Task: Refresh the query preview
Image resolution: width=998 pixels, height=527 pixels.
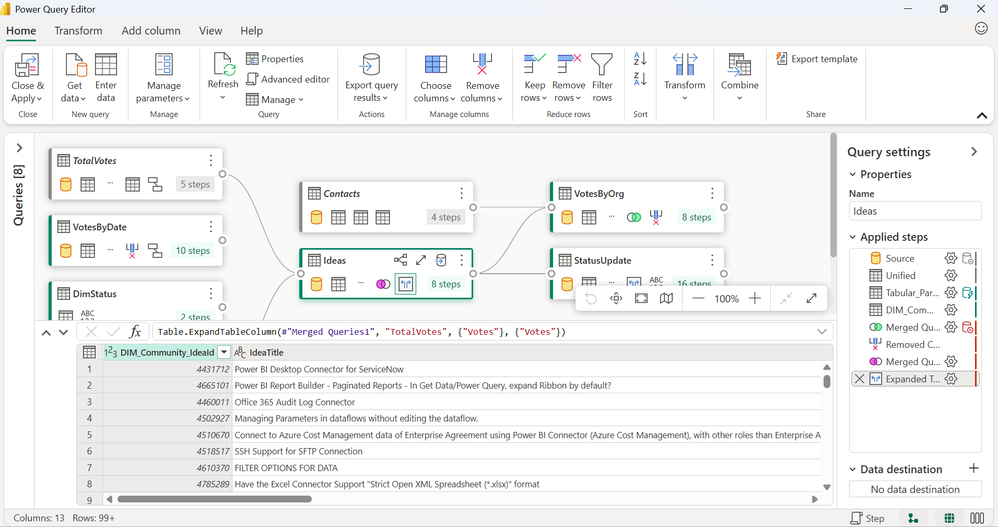Action: click(223, 76)
